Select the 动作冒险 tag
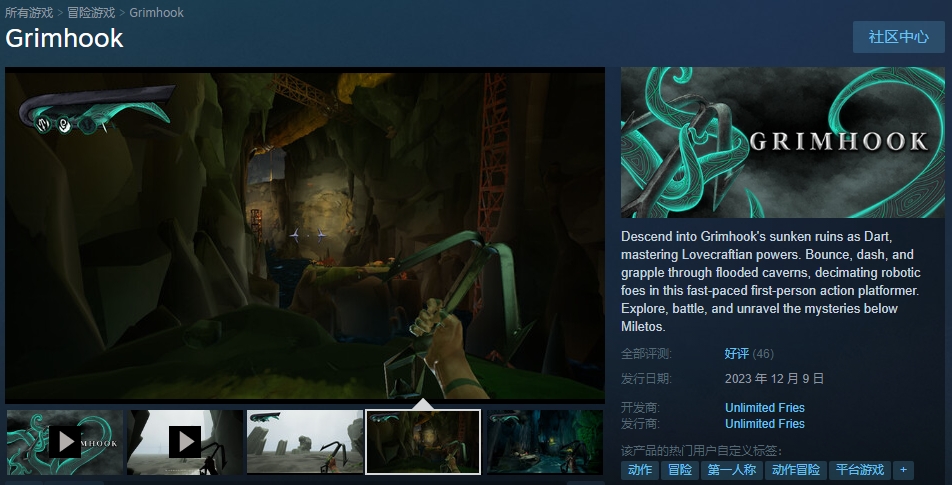This screenshot has width=952, height=485. pos(795,470)
